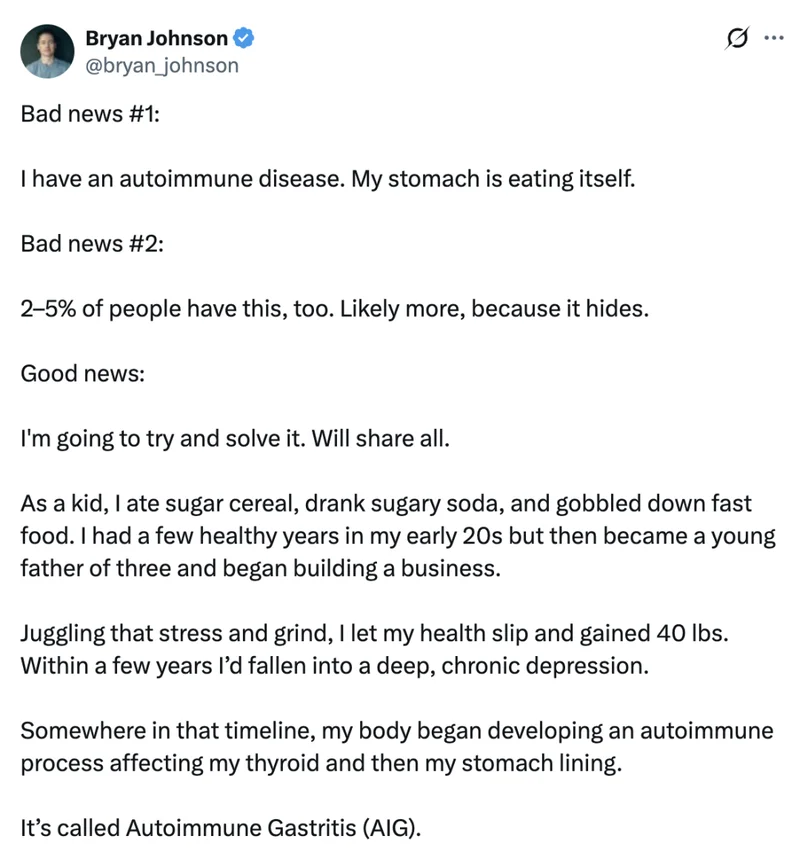Click the "Bad news #2:" line
The height and width of the screenshot is (859, 800).
tap(92, 244)
